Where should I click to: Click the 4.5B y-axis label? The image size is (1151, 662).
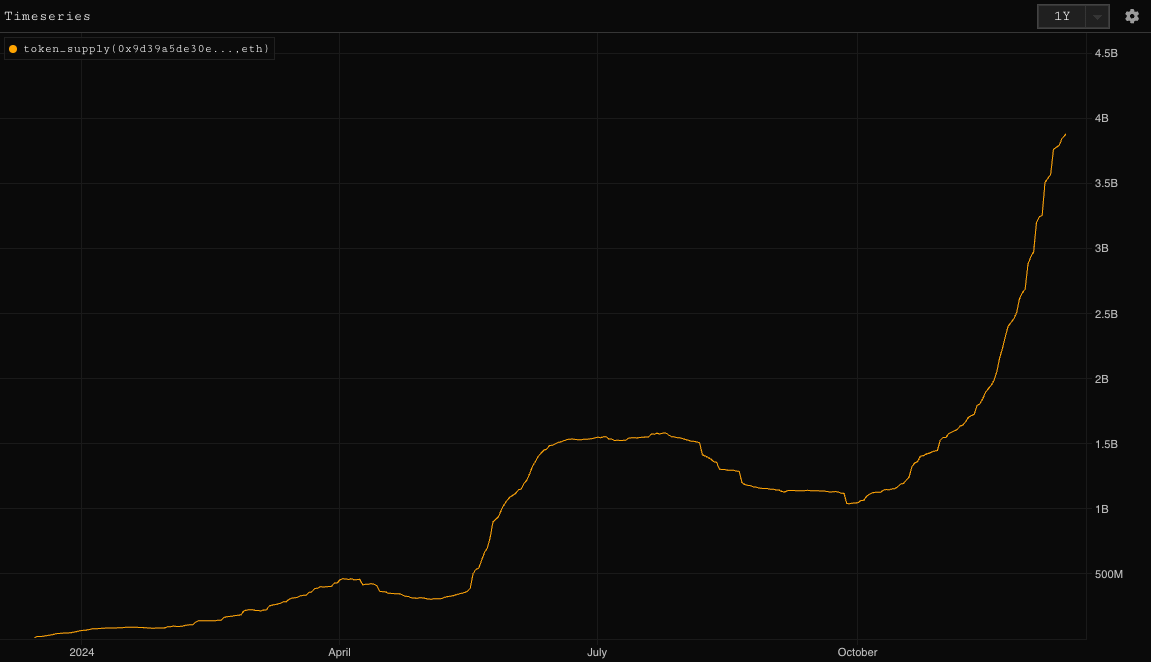1105,53
